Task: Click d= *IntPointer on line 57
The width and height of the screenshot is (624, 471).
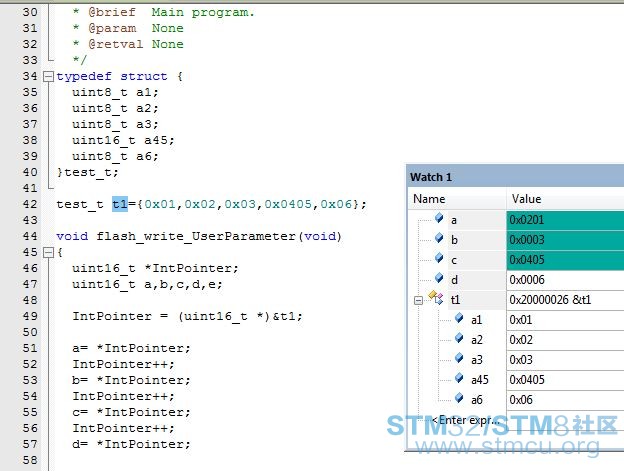Action: pos(131,444)
